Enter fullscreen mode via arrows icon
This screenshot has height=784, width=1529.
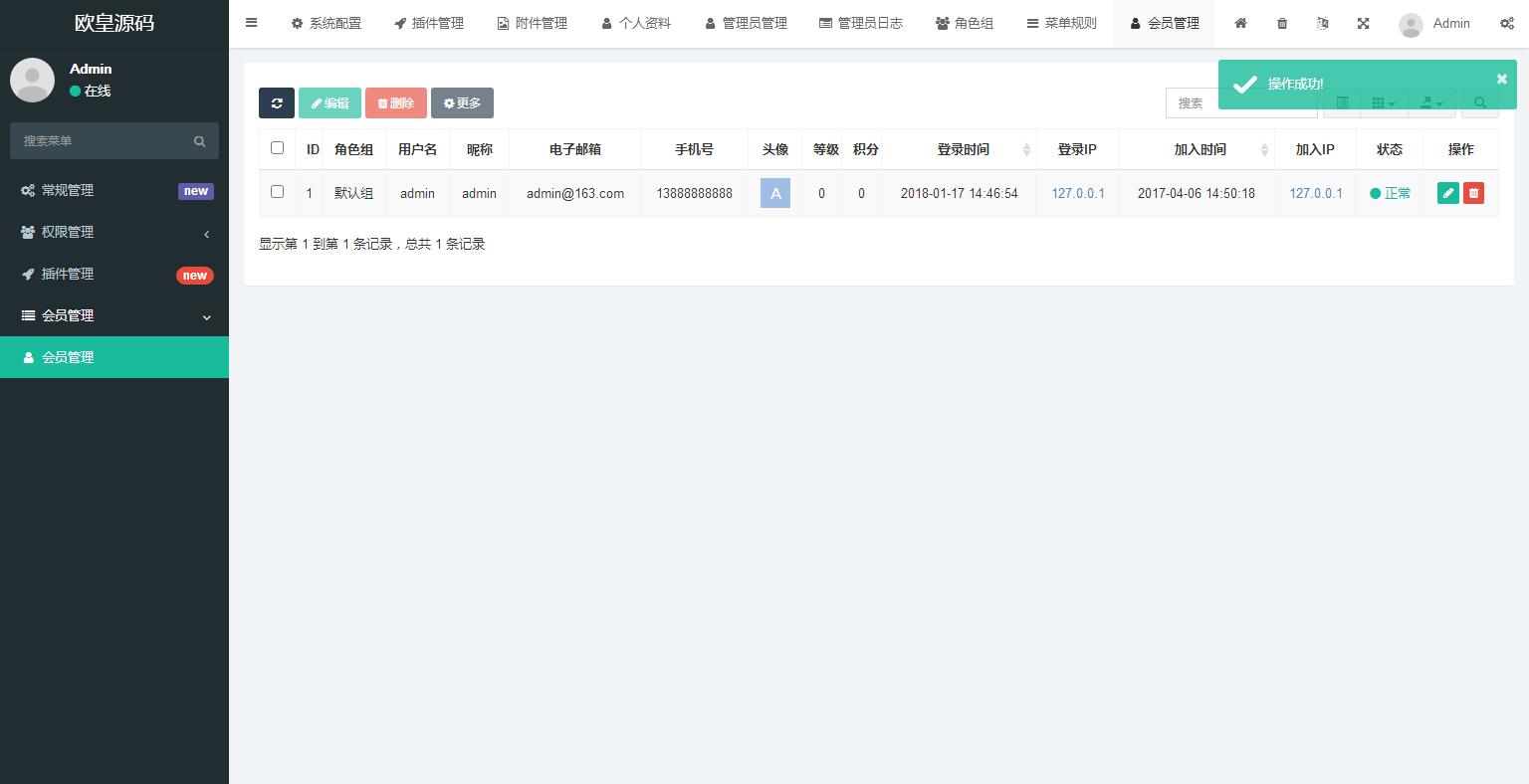(x=1363, y=23)
